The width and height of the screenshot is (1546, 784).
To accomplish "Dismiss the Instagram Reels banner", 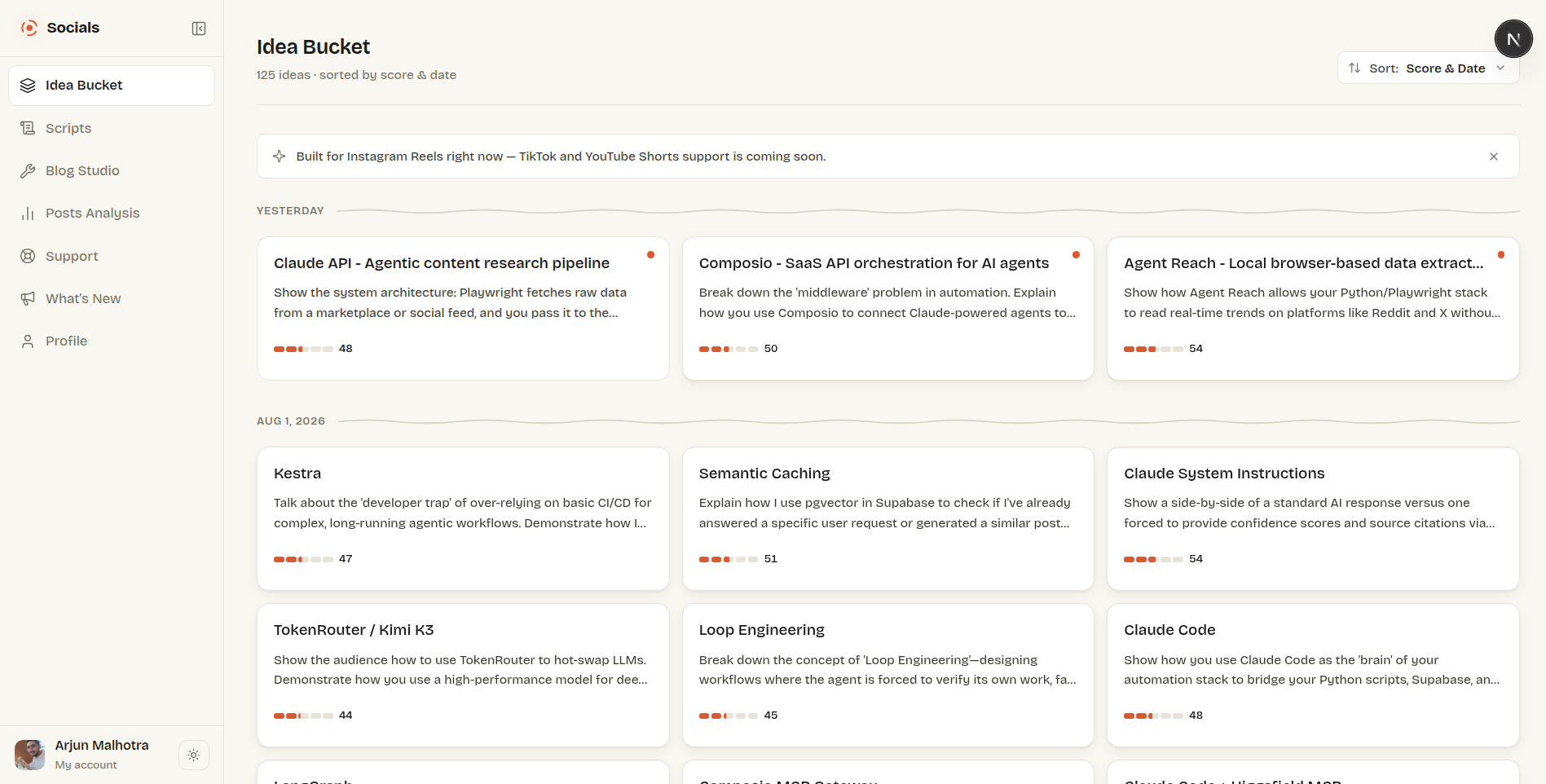I will tap(1494, 156).
